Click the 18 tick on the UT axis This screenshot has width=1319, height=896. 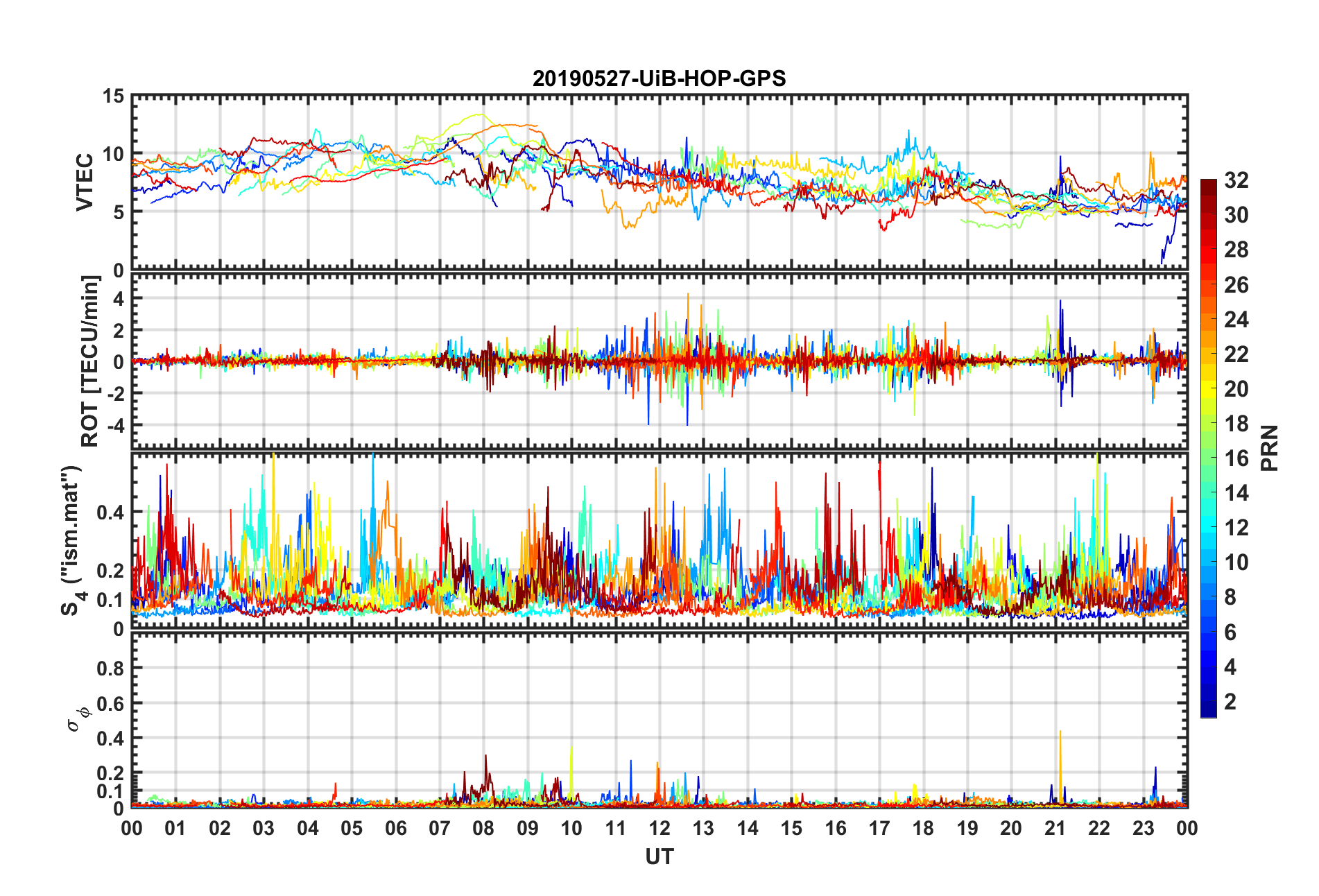(923, 828)
